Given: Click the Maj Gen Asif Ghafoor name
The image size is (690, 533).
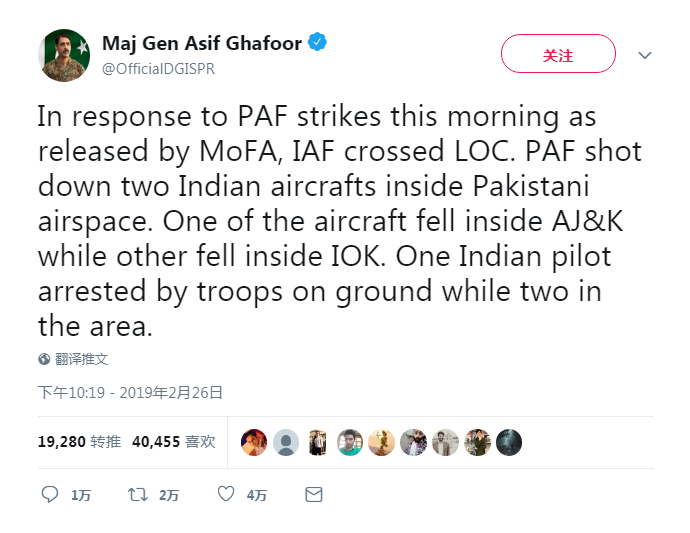Looking at the screenshot, I should pos(202,44).
